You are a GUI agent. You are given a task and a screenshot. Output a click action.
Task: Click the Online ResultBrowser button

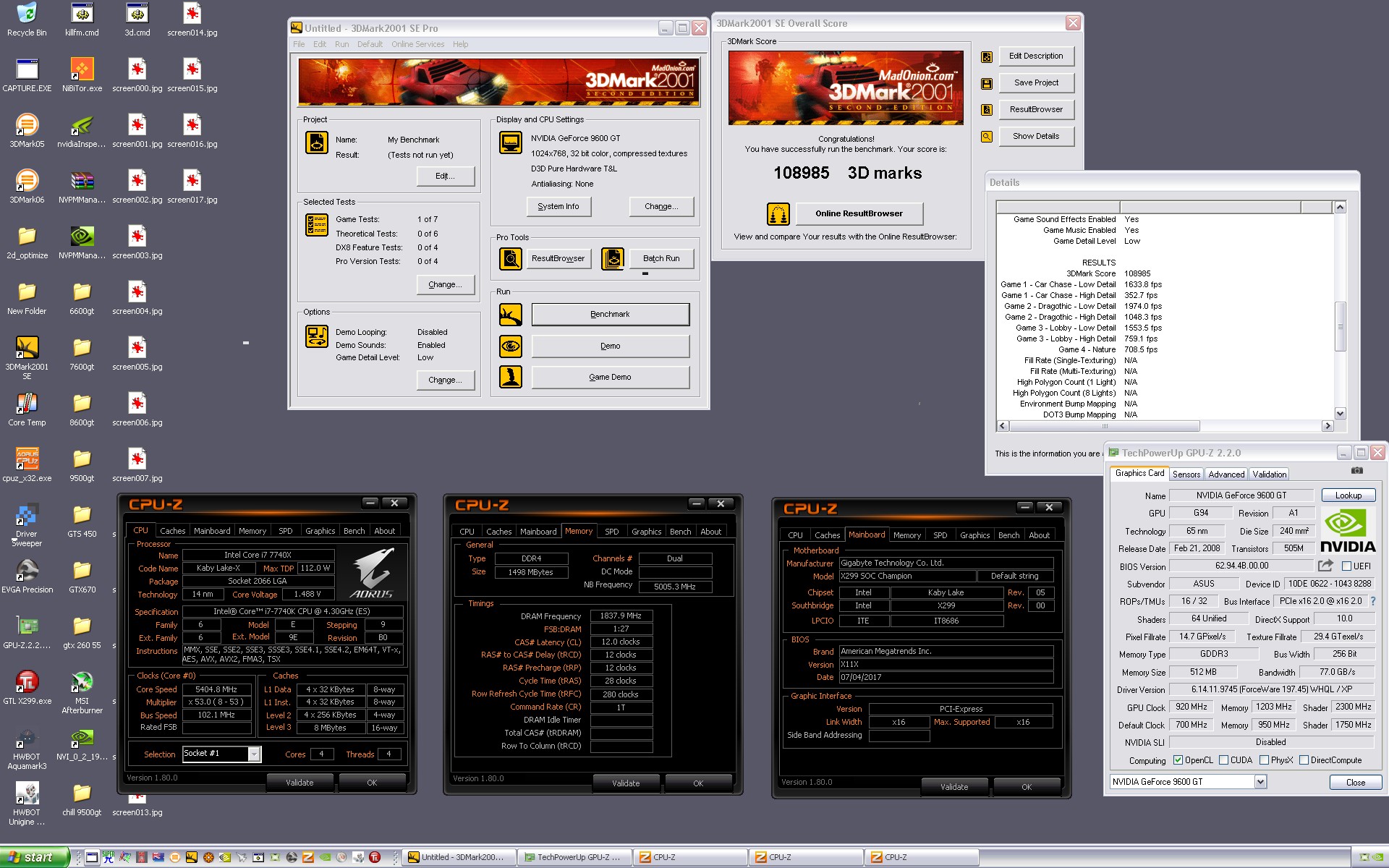point(859,214)
